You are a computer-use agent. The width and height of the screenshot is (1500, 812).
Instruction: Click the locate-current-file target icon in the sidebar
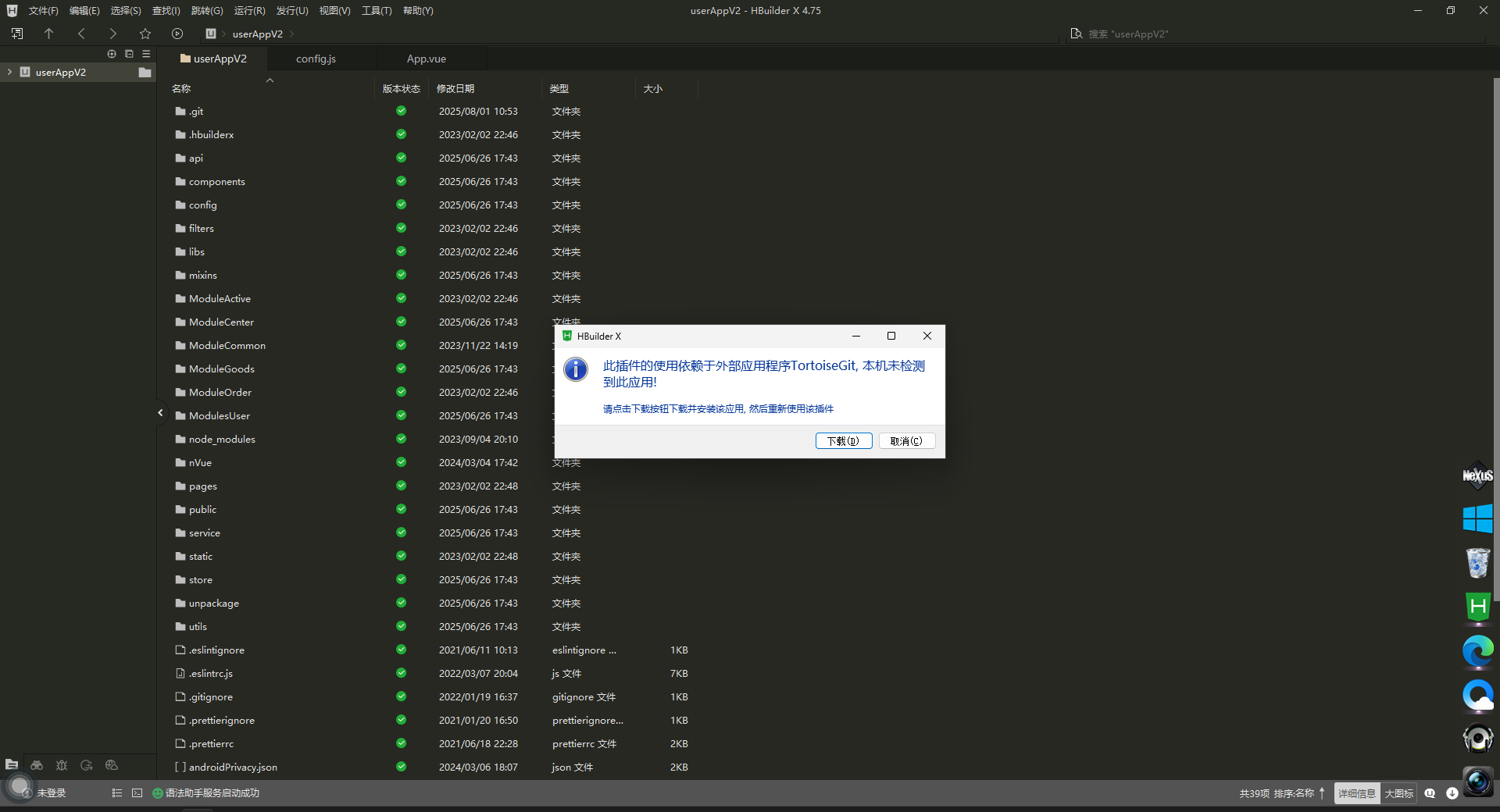112,54
